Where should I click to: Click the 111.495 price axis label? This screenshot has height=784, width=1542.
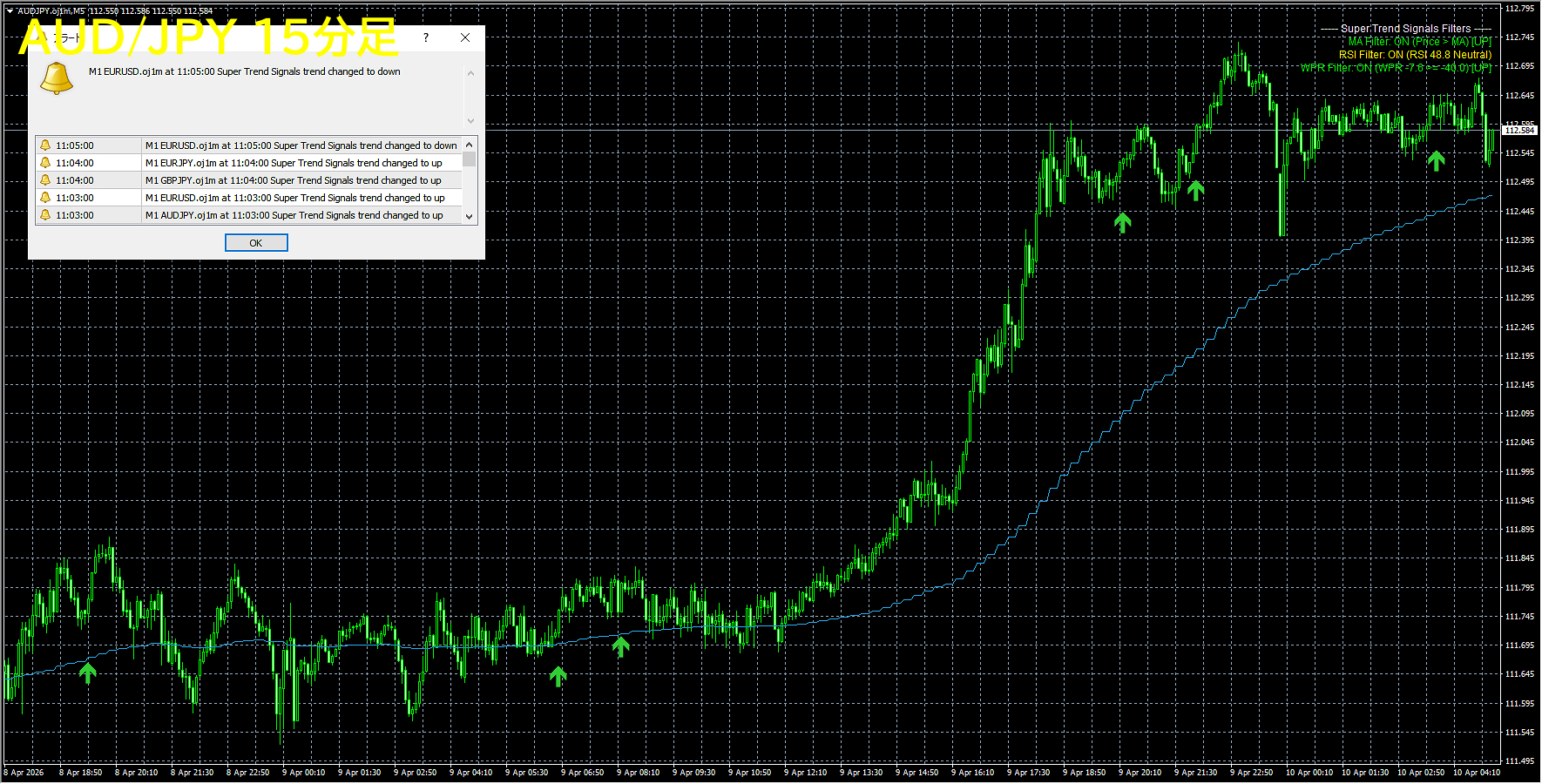[1520, 760]
